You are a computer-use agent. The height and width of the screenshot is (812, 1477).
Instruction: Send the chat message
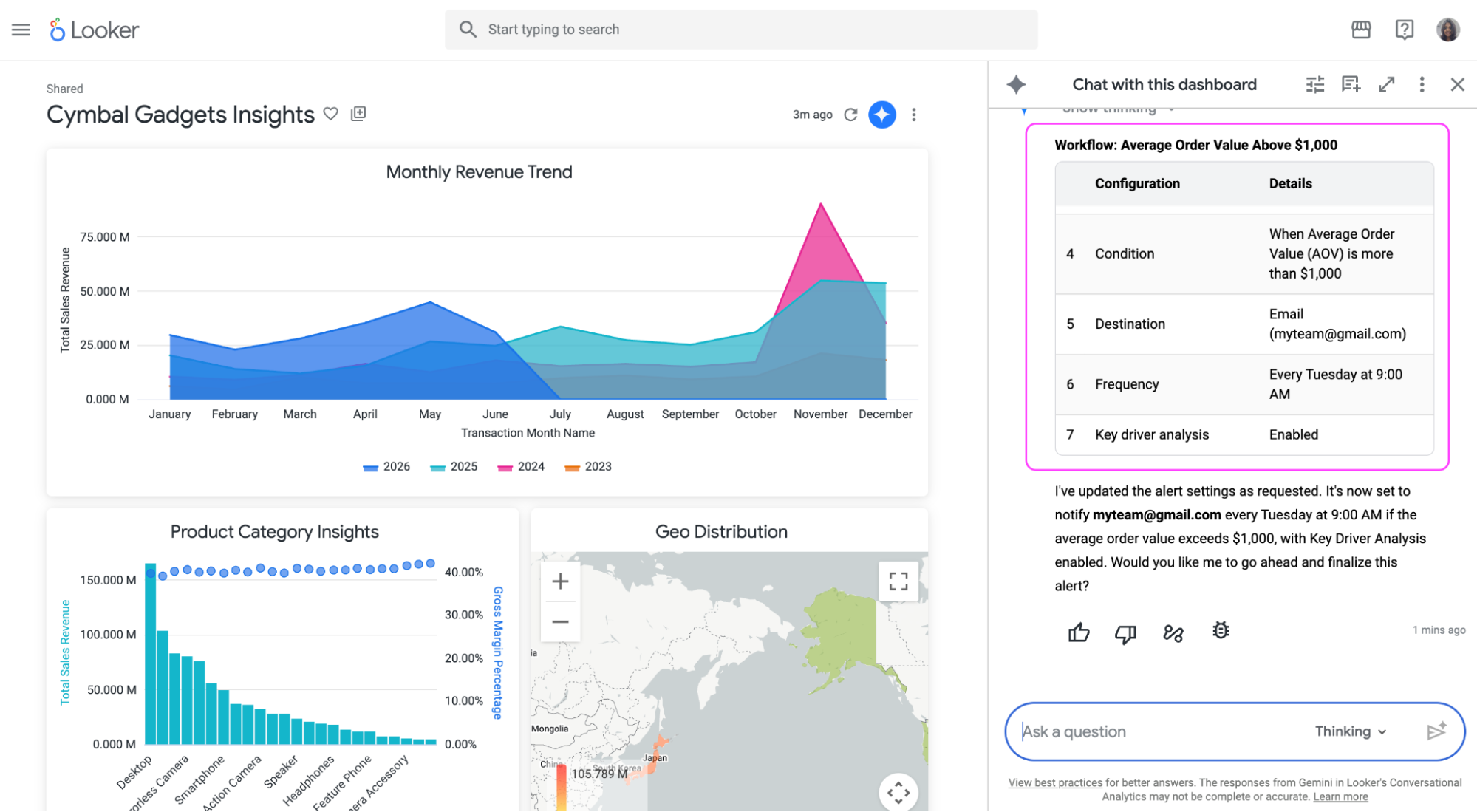coord(1436,731)
